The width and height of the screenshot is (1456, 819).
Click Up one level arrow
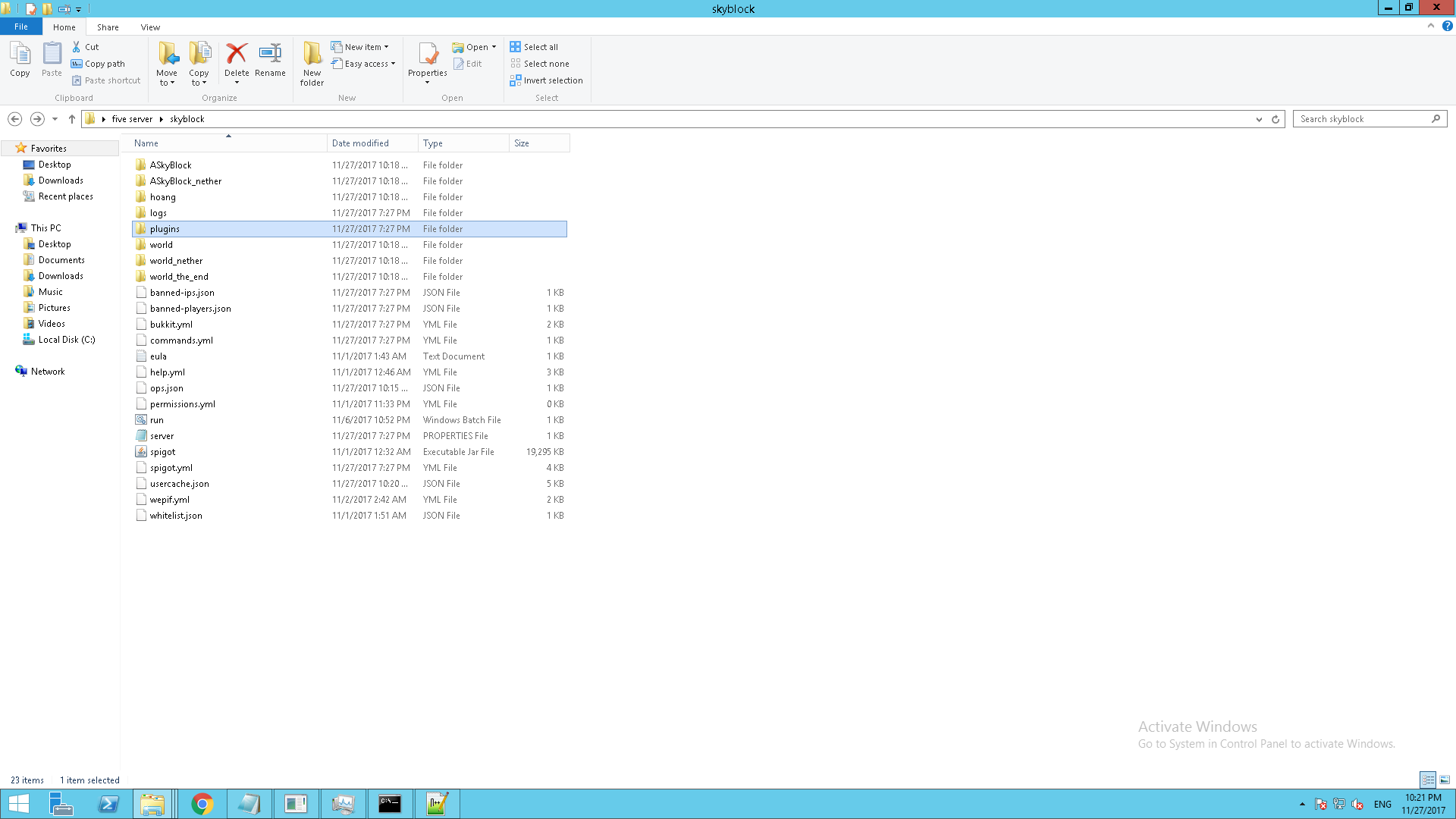72,119
